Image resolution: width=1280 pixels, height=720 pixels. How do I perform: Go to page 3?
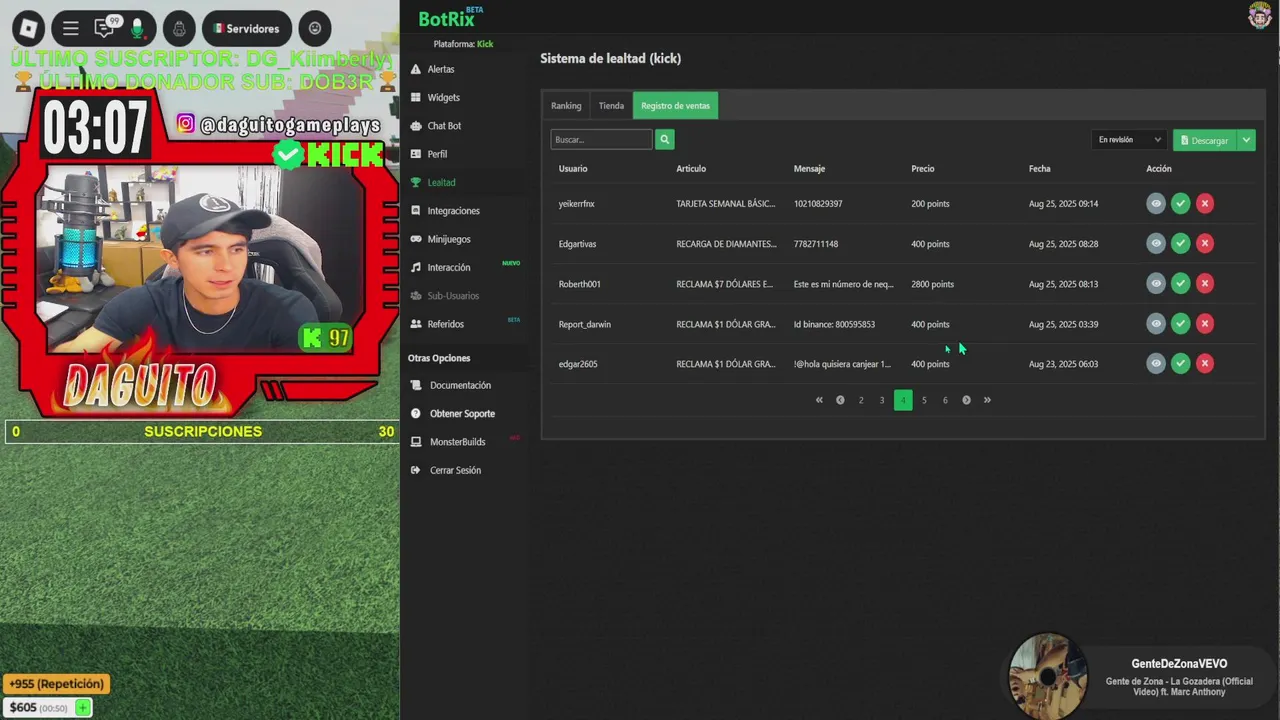(x=882, y=400)
